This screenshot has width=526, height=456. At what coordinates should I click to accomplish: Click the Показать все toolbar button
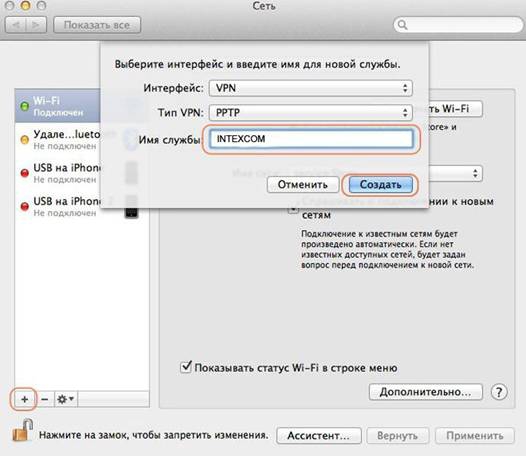point(97,25)
